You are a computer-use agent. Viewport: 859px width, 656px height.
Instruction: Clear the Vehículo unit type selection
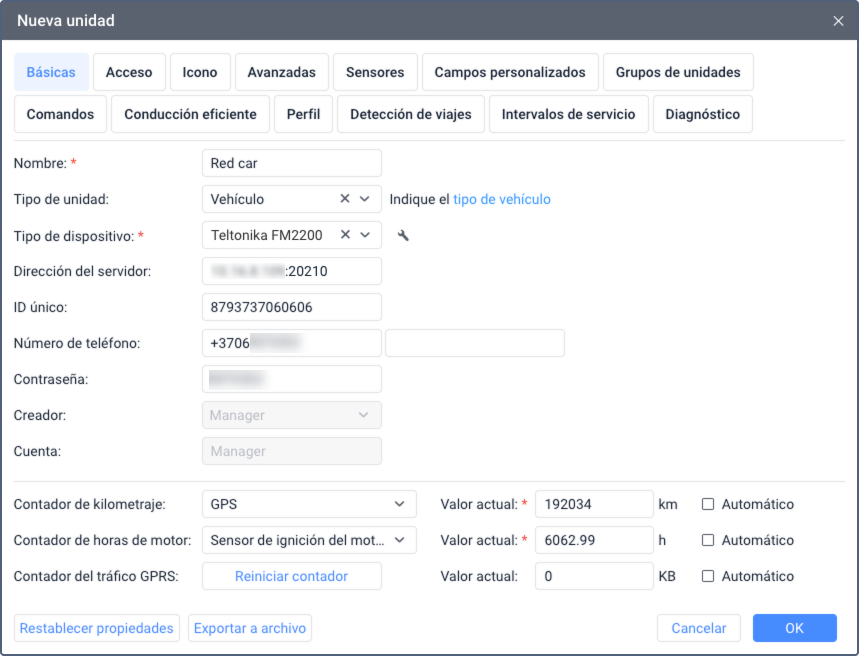tap(345, 199)
